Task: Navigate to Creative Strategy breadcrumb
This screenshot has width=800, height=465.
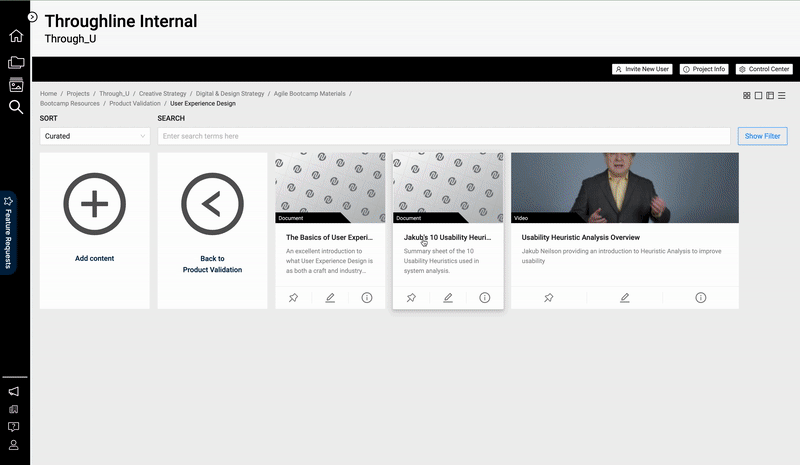Action: coord(163,94)
